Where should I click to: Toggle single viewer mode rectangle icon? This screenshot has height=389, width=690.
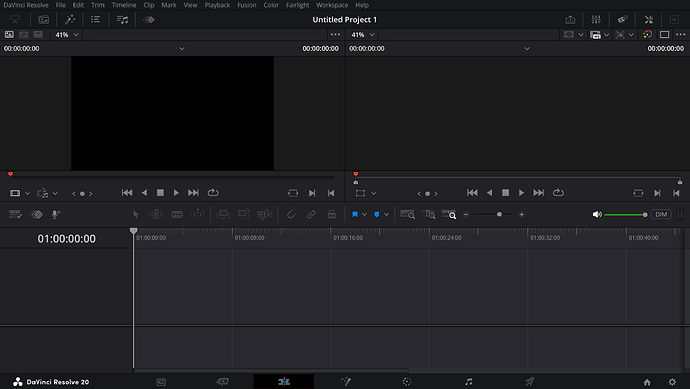coord(664,34)
